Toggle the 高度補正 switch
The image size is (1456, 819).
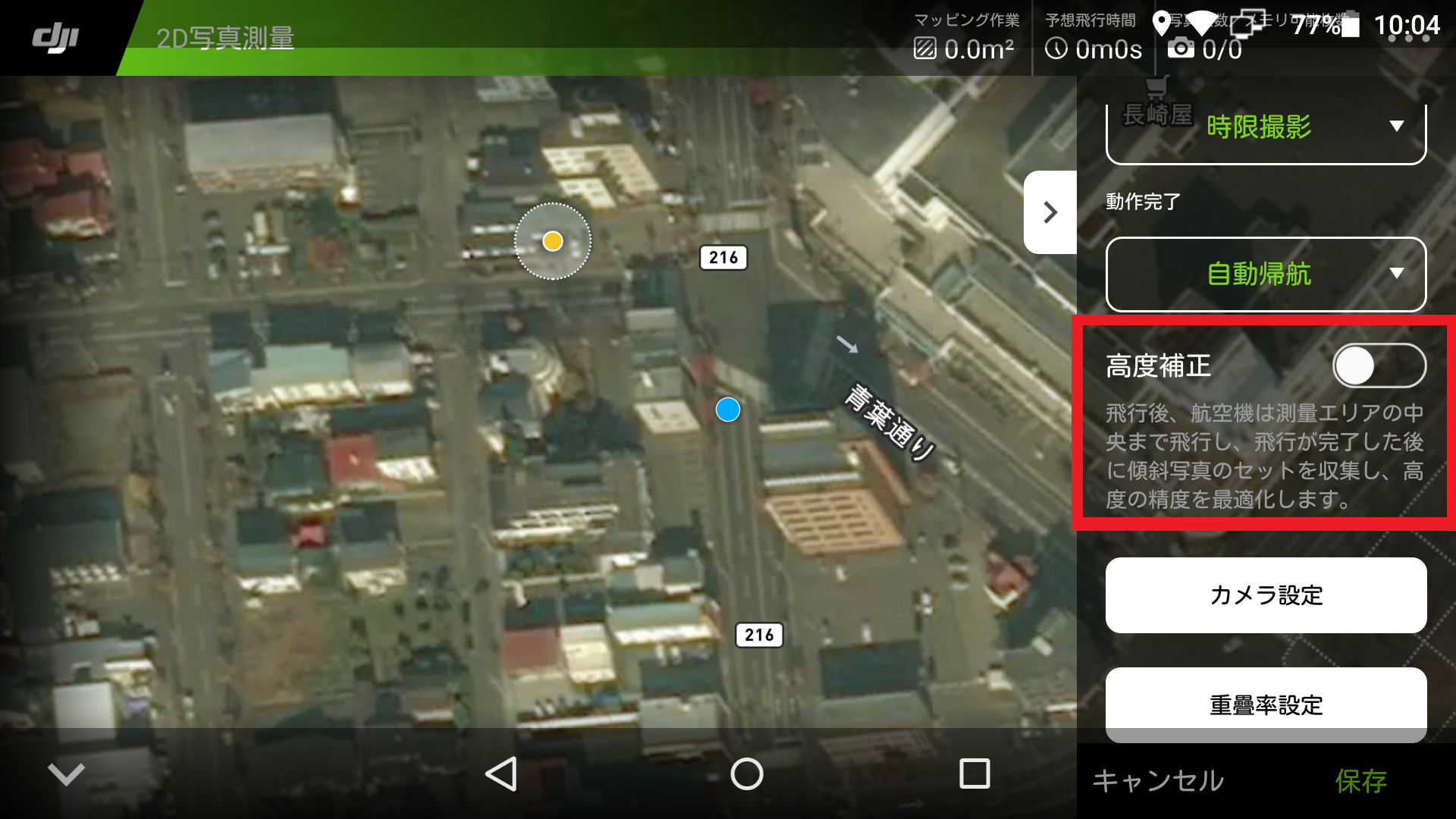(x=1379, y=366)
